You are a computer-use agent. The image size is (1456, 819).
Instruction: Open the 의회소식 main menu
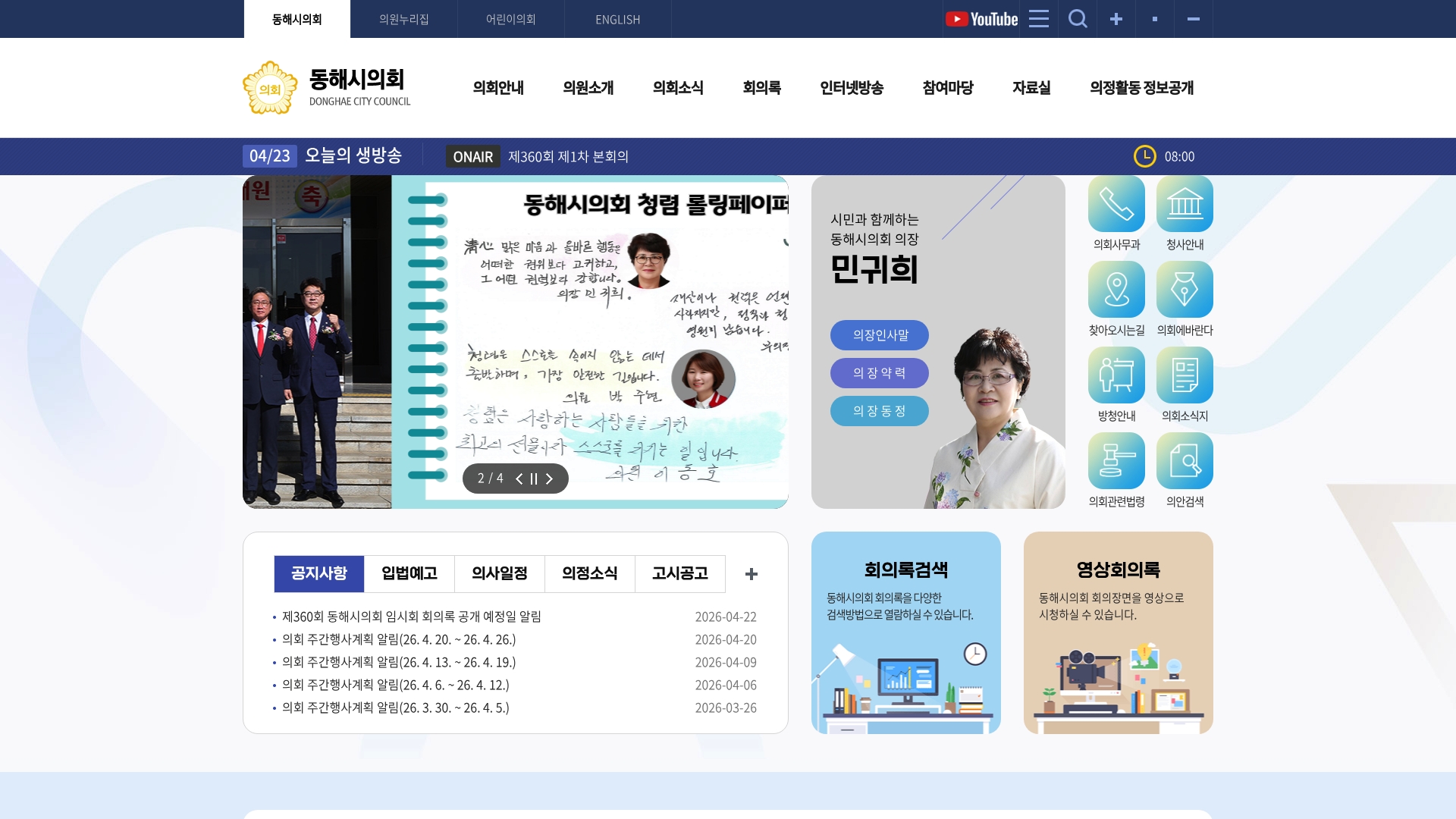tap(678, 88)
